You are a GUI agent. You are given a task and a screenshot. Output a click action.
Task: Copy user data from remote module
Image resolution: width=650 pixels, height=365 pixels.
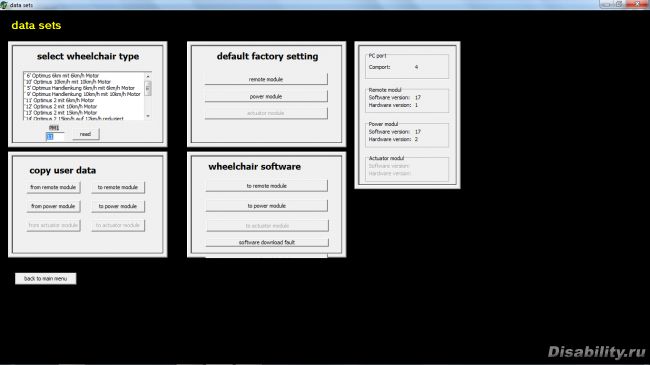(53, 187)
